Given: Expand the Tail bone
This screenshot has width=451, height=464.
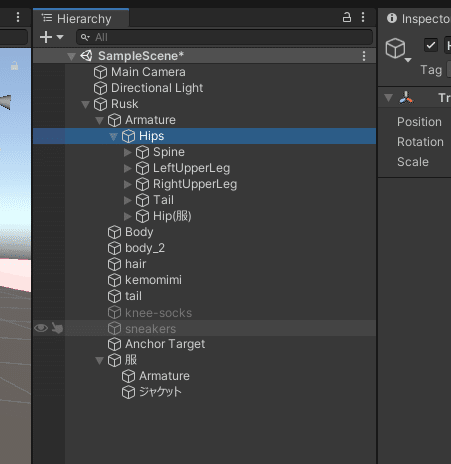Looking at the screenshot, I should 127,200.
